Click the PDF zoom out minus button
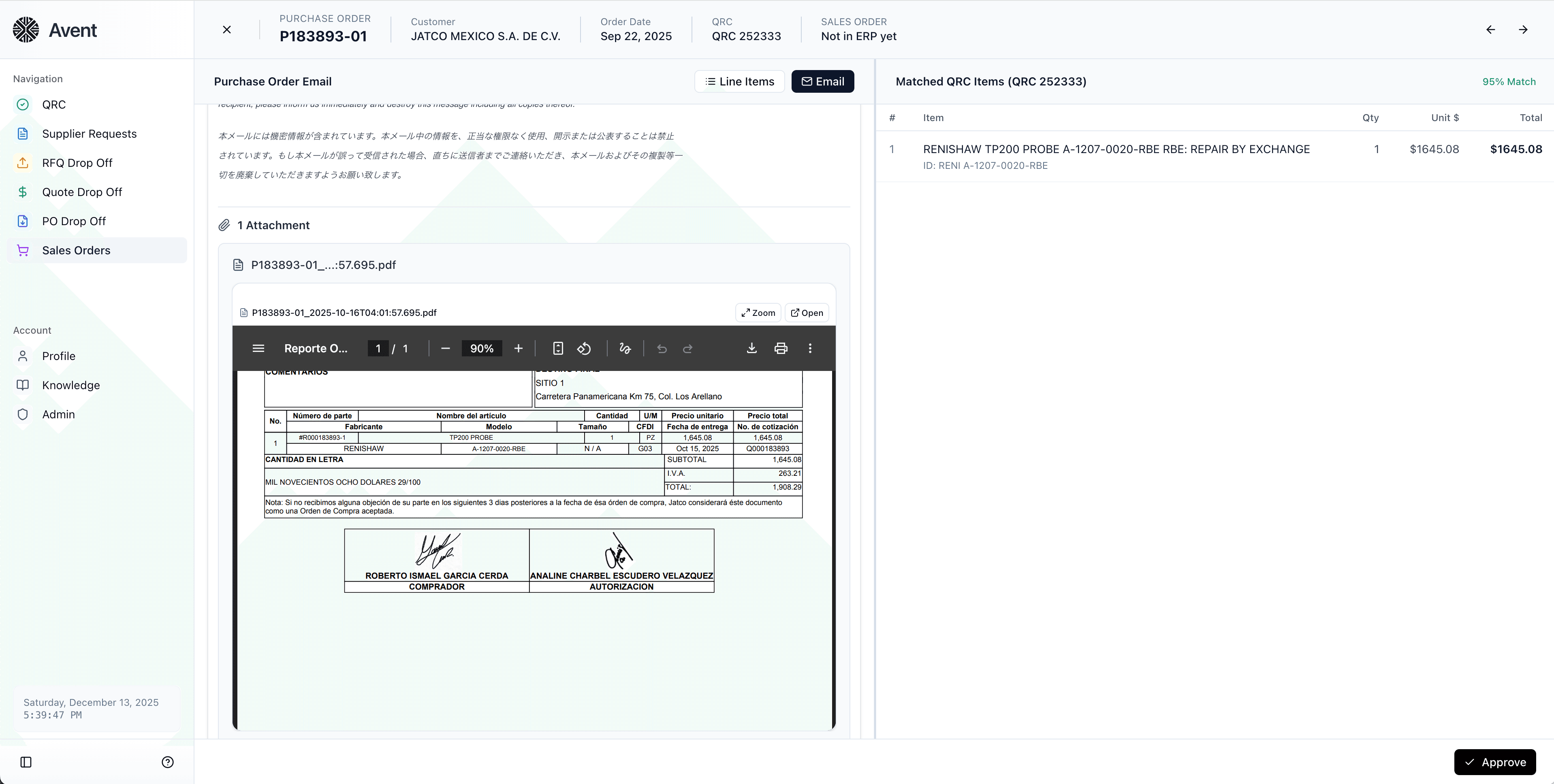1554x784 pixels. pos(445,349)
